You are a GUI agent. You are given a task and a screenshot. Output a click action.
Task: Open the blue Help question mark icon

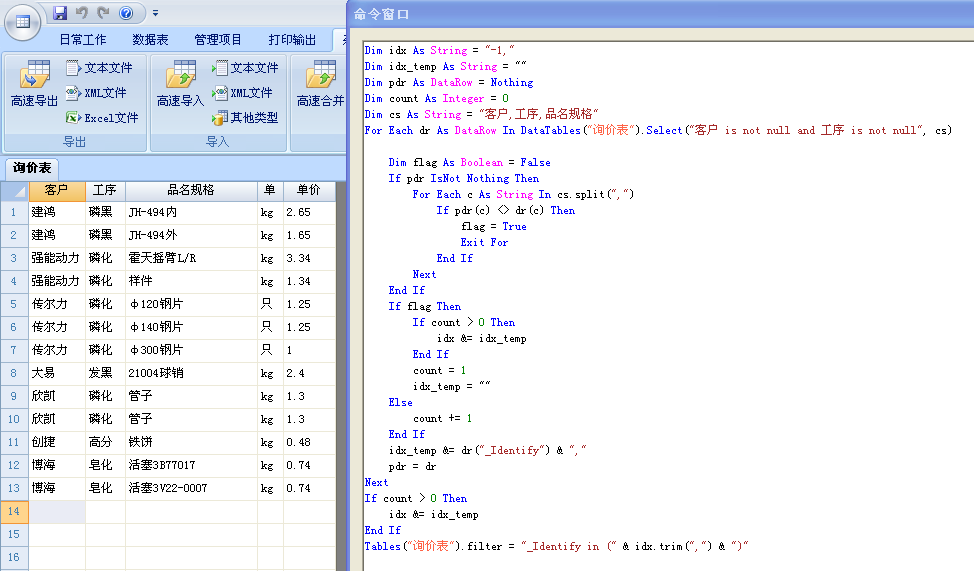click(x=126, y=12)
